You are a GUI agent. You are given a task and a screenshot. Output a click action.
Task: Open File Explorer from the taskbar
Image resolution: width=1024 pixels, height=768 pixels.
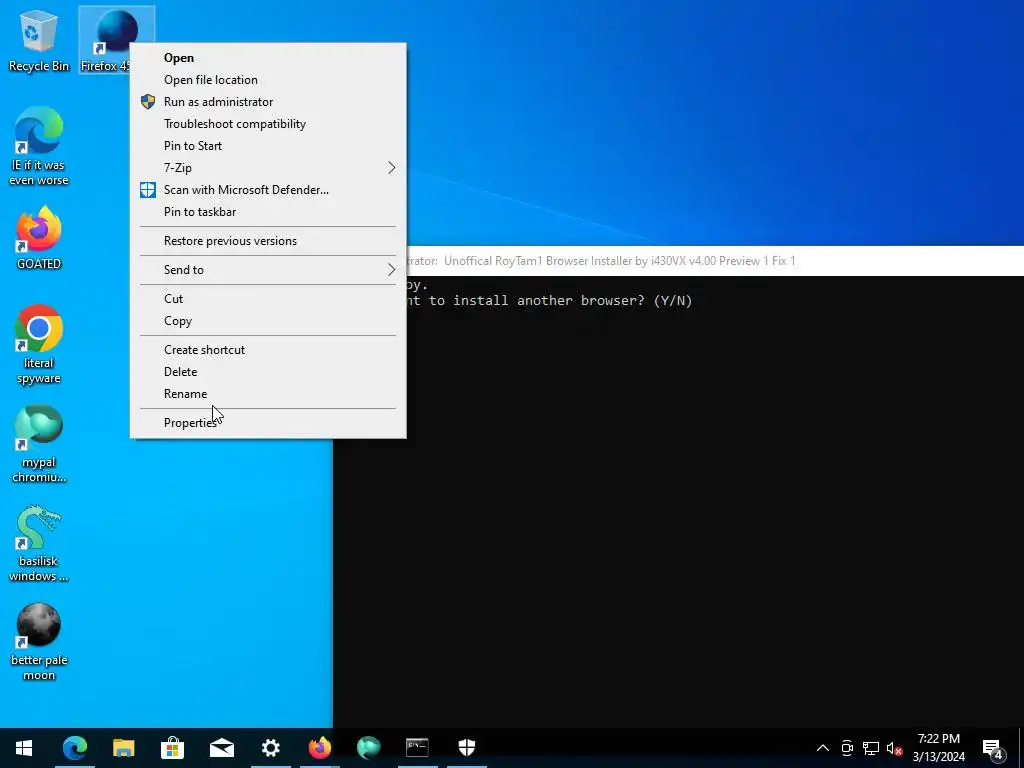coord(123,748)
